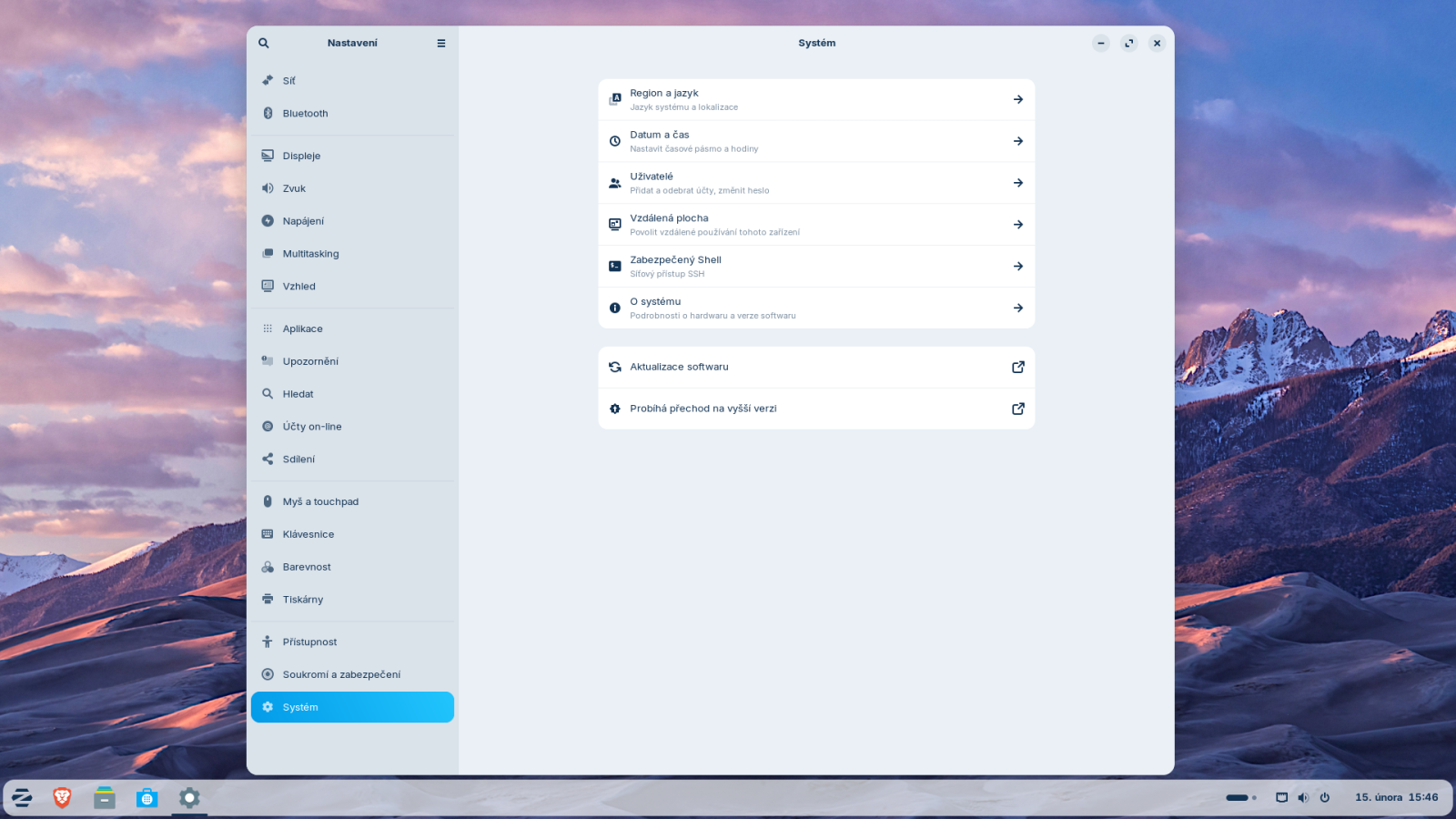The height and width of the screenshot is (819, 1456).
Task: Click 'Povolit vzdálené používání tohoto zařízení' text
Action: coord(715,232)
